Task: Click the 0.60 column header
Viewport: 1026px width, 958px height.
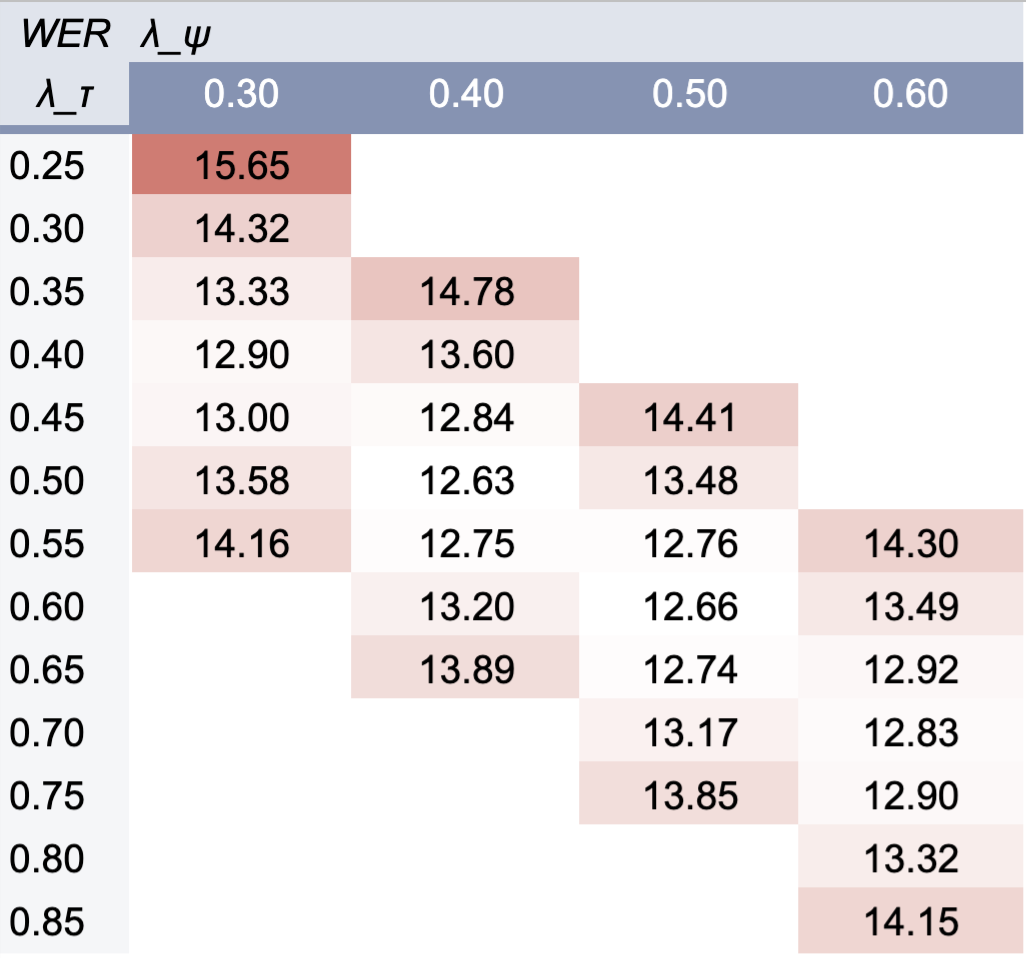Action: pos(910,94)
